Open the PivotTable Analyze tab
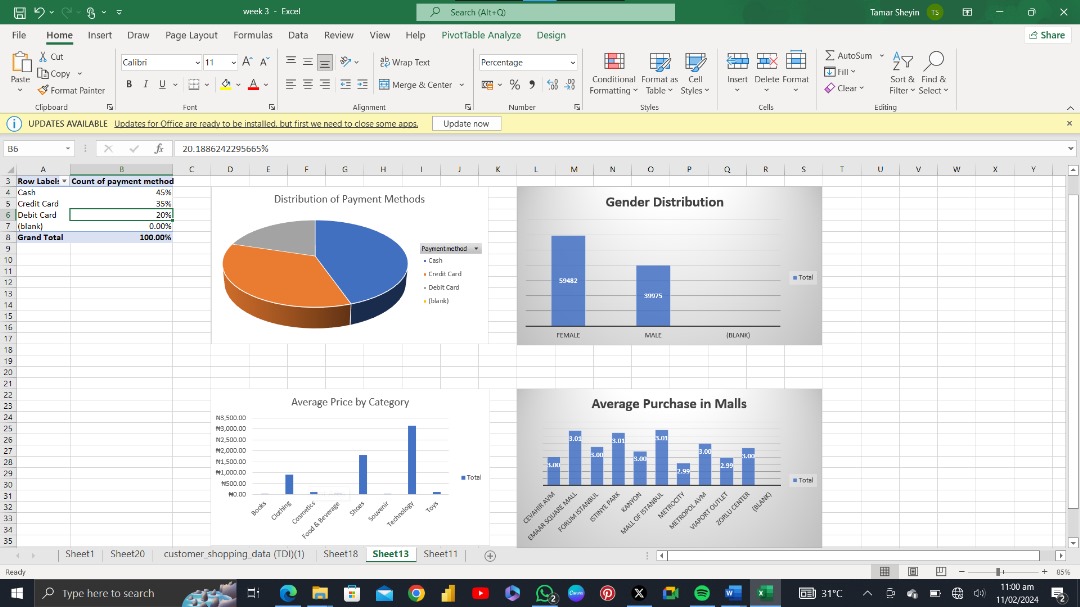1080x607 pixels. 481,35
